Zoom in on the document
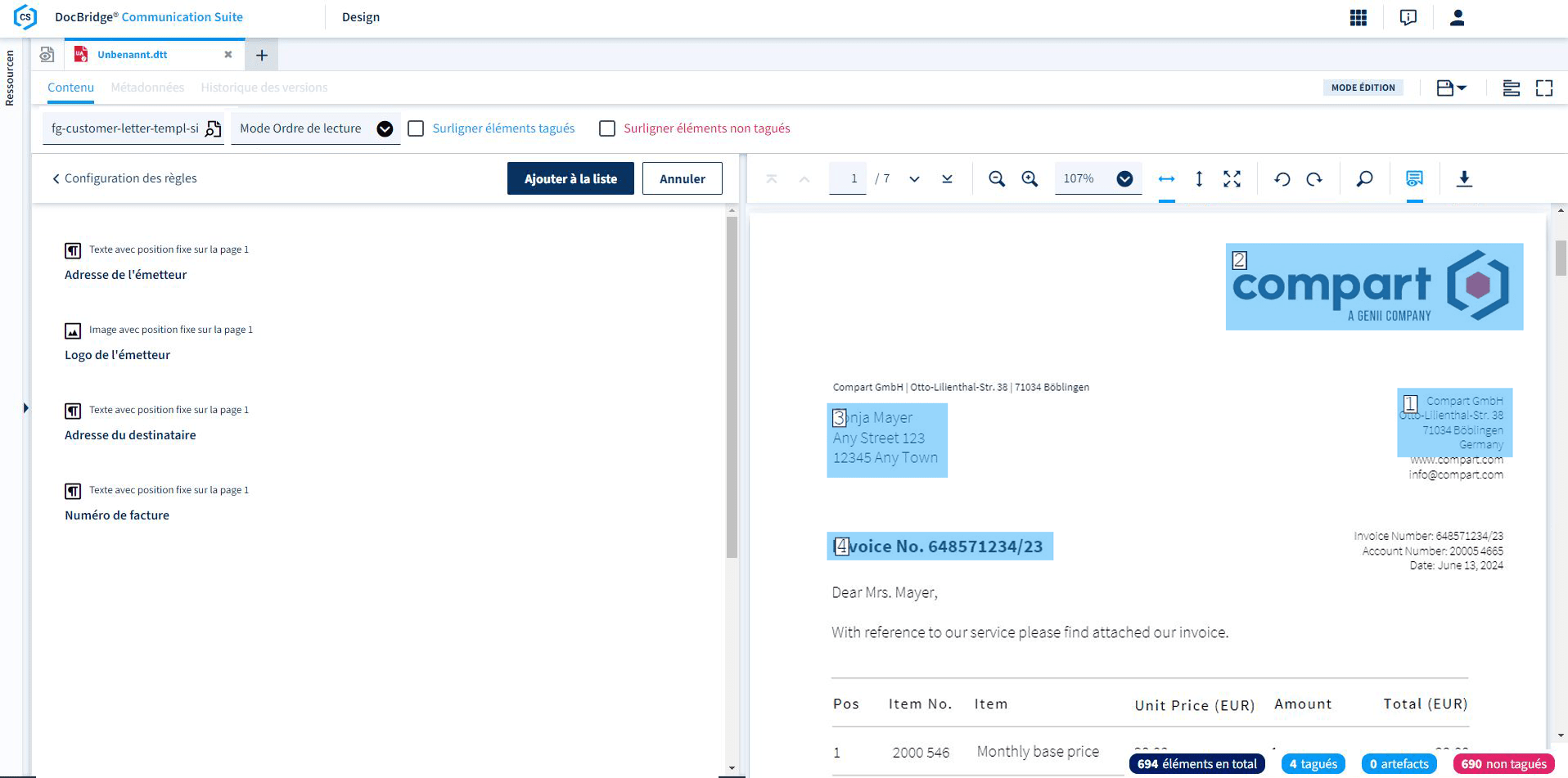 1030,178
